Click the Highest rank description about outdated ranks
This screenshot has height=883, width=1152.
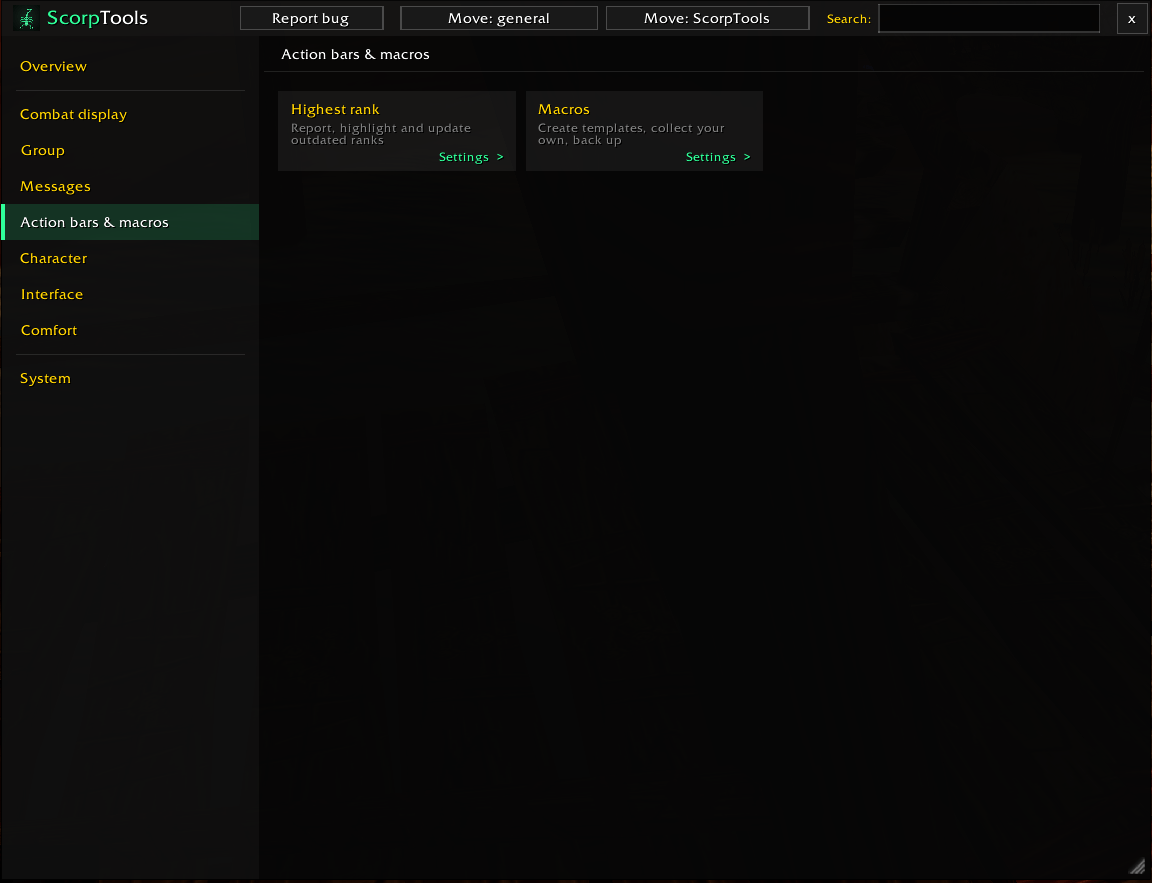pyautogui.click(x=381, y=134)
